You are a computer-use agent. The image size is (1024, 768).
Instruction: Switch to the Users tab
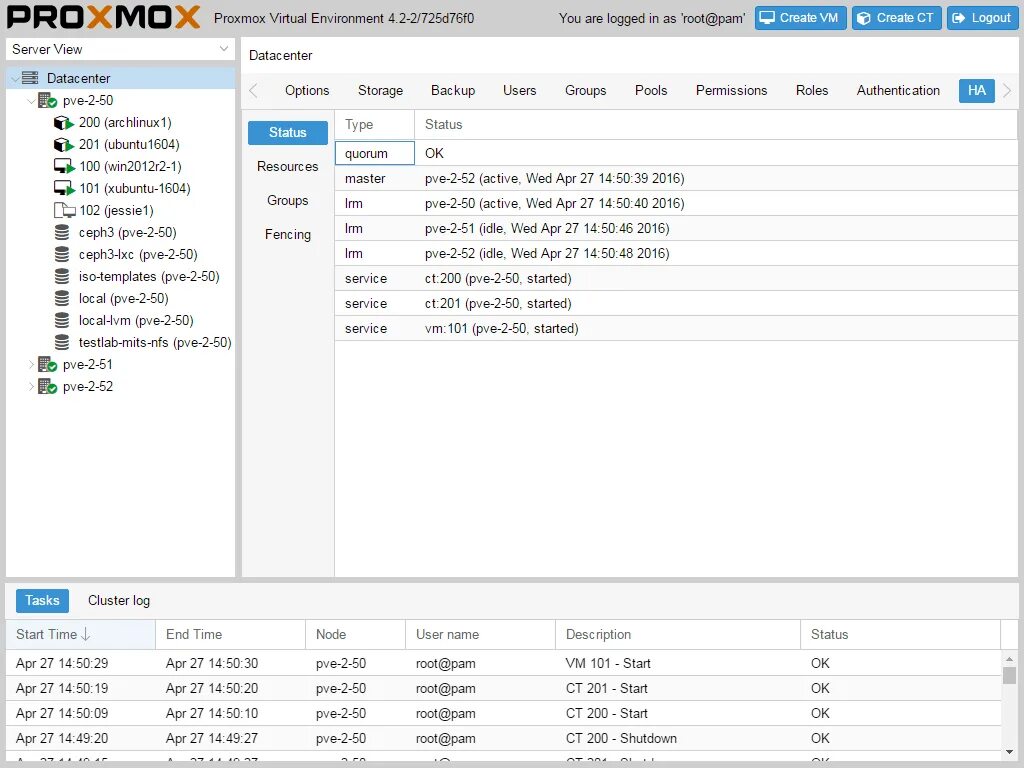(x=519, y=91)
